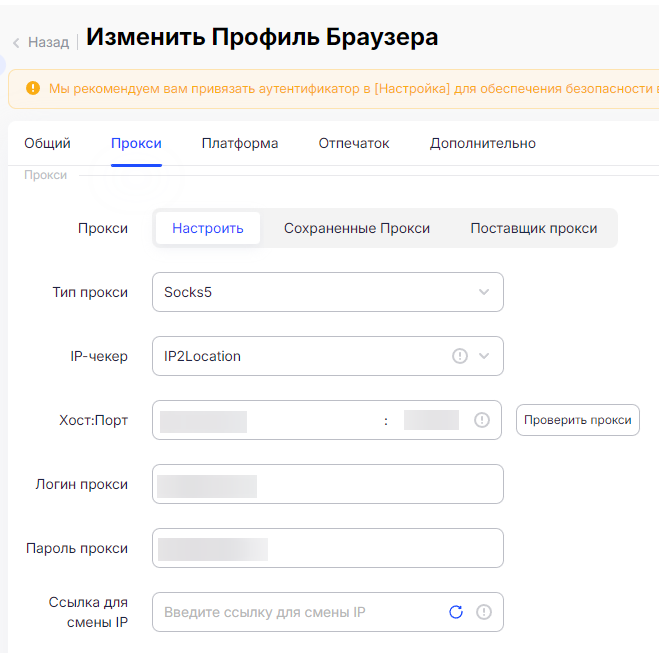Viewport: 659px width, 653px height.
Task: Select the Прокси tab
Action: [136, 143]
